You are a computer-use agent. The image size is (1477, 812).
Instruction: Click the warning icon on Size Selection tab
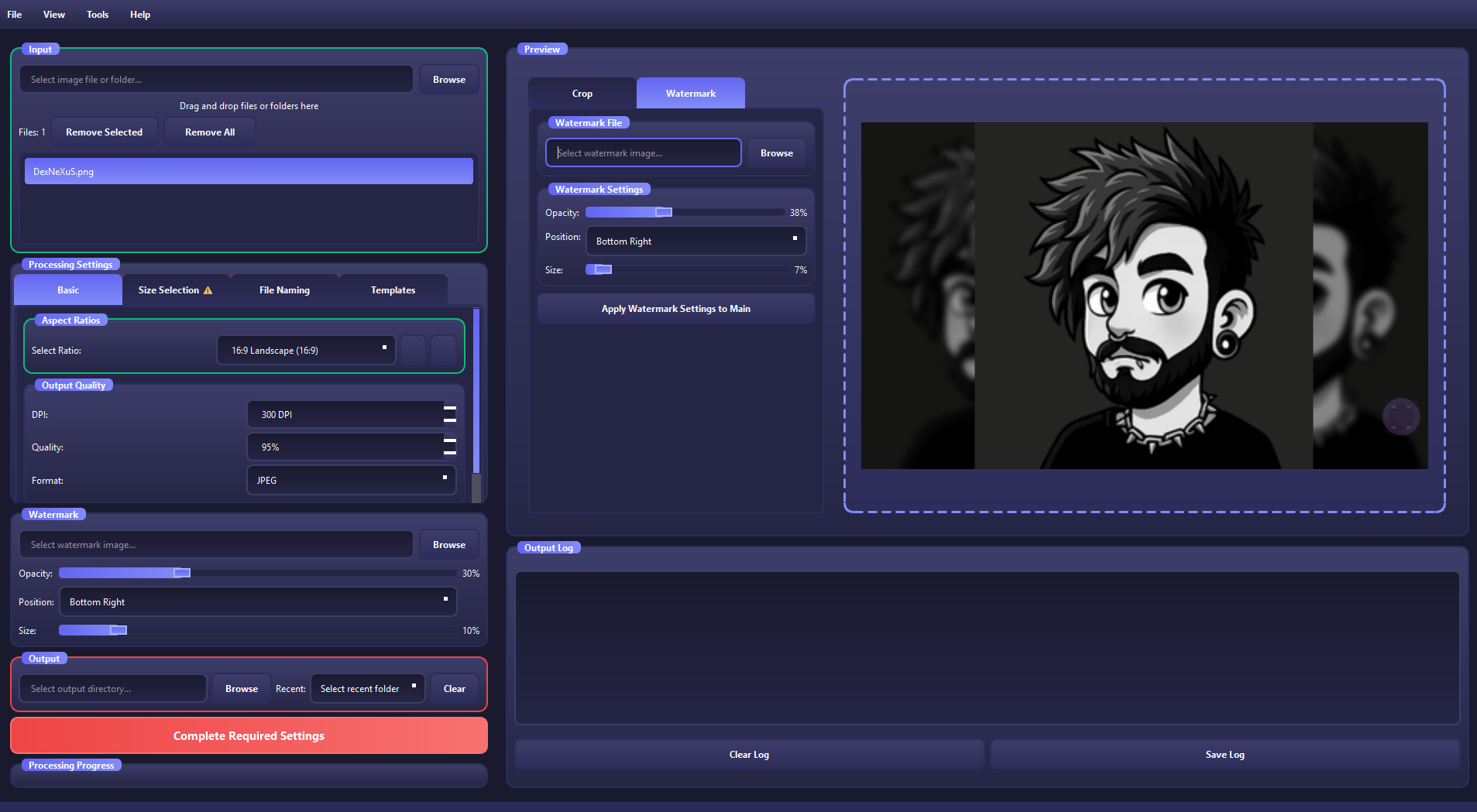click(208, 290)
